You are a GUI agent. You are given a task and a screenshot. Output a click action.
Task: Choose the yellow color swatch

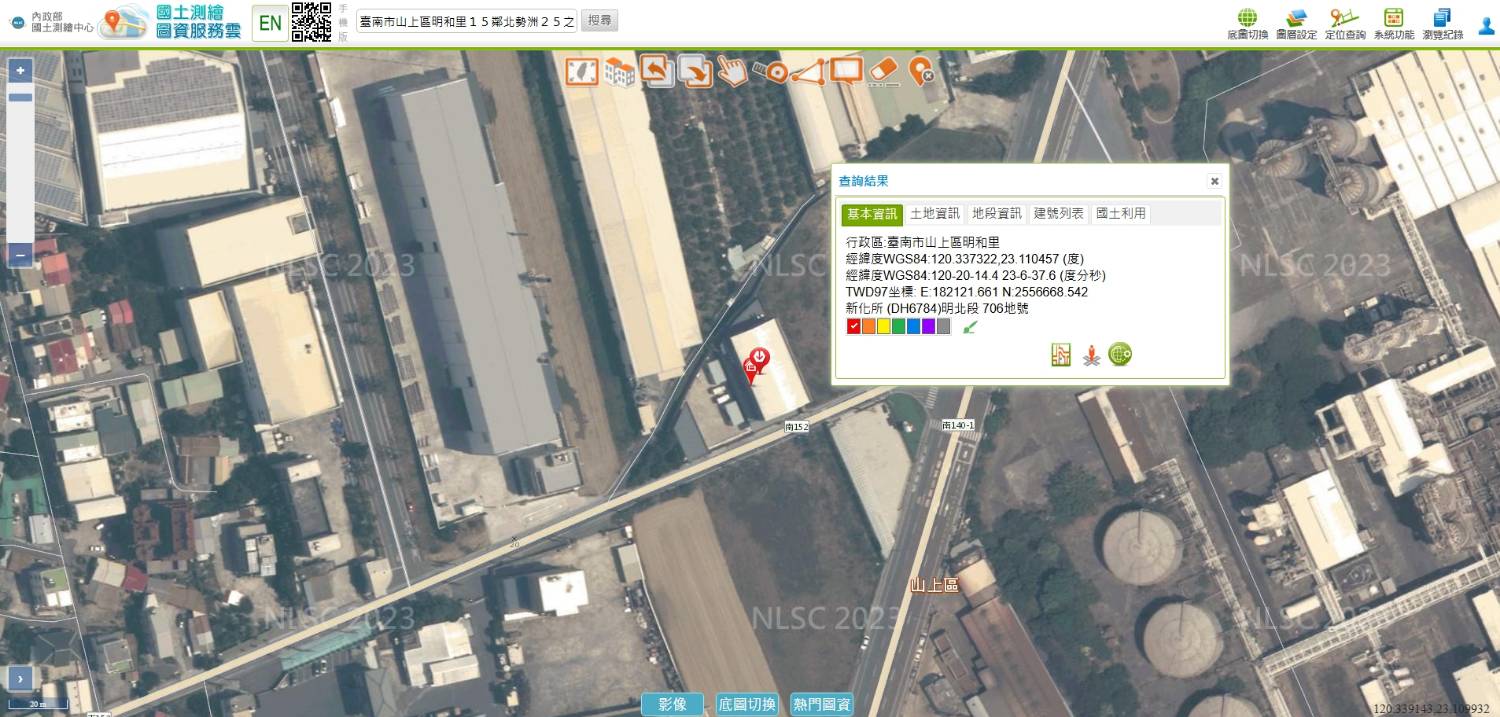(x=884, y=326)
